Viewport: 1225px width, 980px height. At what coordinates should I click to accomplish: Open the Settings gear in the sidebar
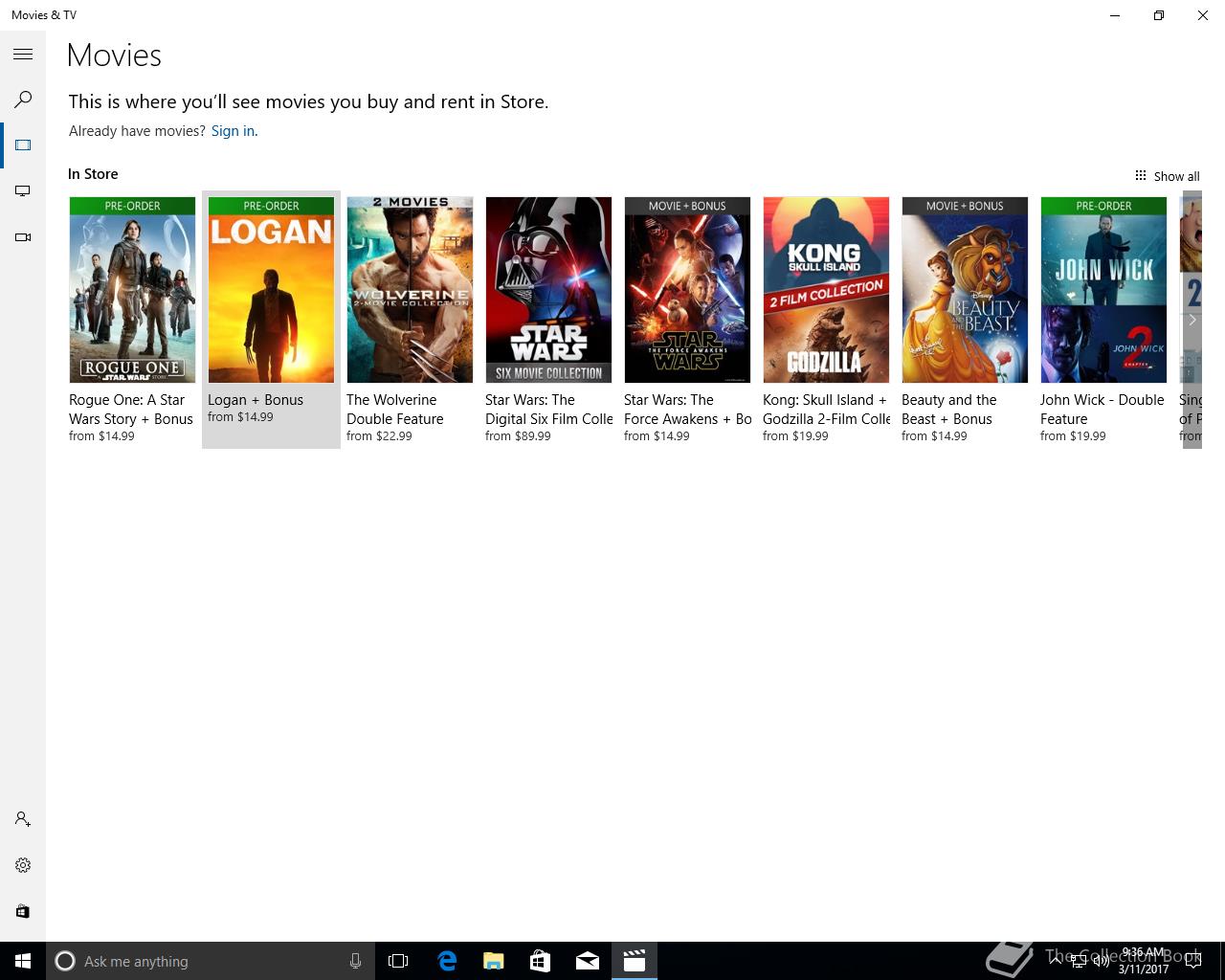23,865
